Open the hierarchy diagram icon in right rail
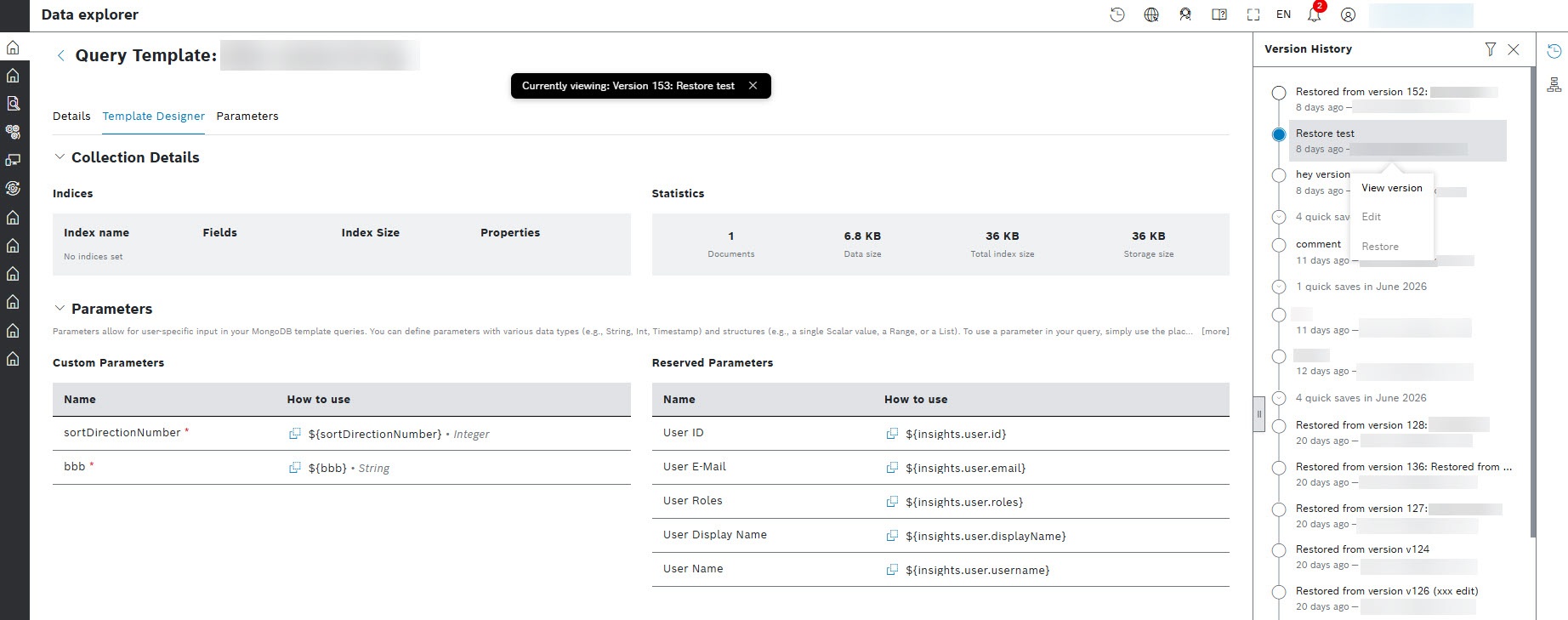1568x620 pixels. [1554, 85]
